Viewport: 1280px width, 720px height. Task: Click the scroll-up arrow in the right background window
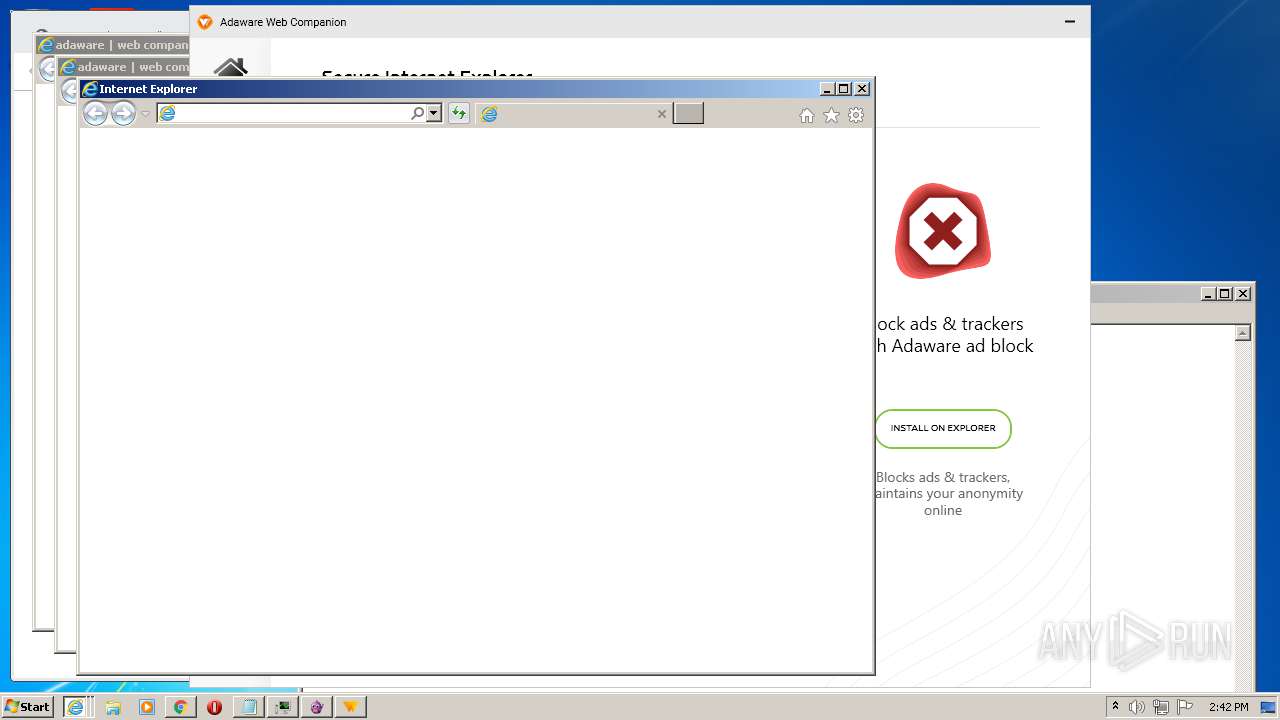point(1243,333)
